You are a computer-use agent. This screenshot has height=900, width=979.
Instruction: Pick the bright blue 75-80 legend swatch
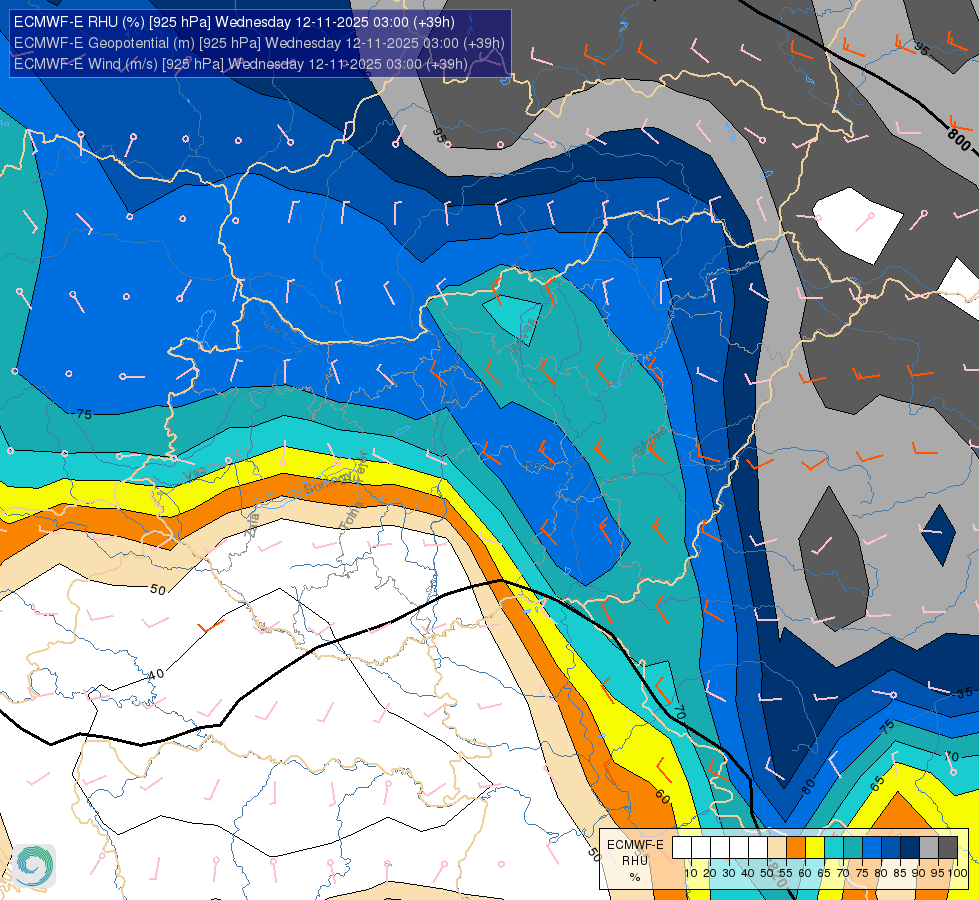click(872, 847)
